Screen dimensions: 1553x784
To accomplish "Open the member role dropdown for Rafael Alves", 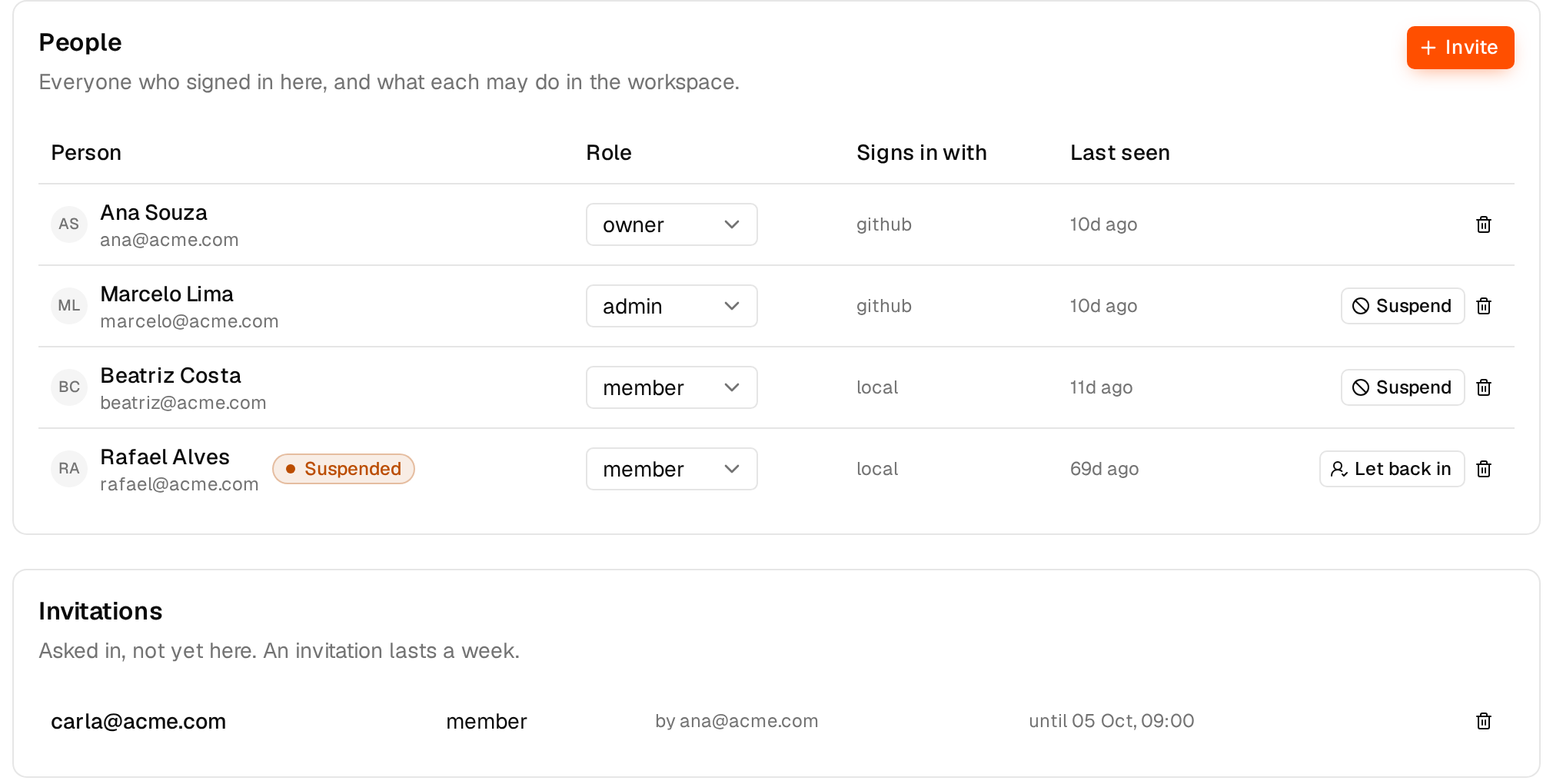I will (x=672, y=469).
